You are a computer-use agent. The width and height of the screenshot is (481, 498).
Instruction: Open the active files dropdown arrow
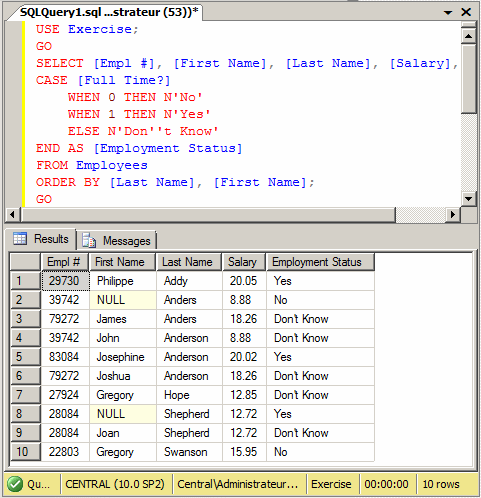448,13
